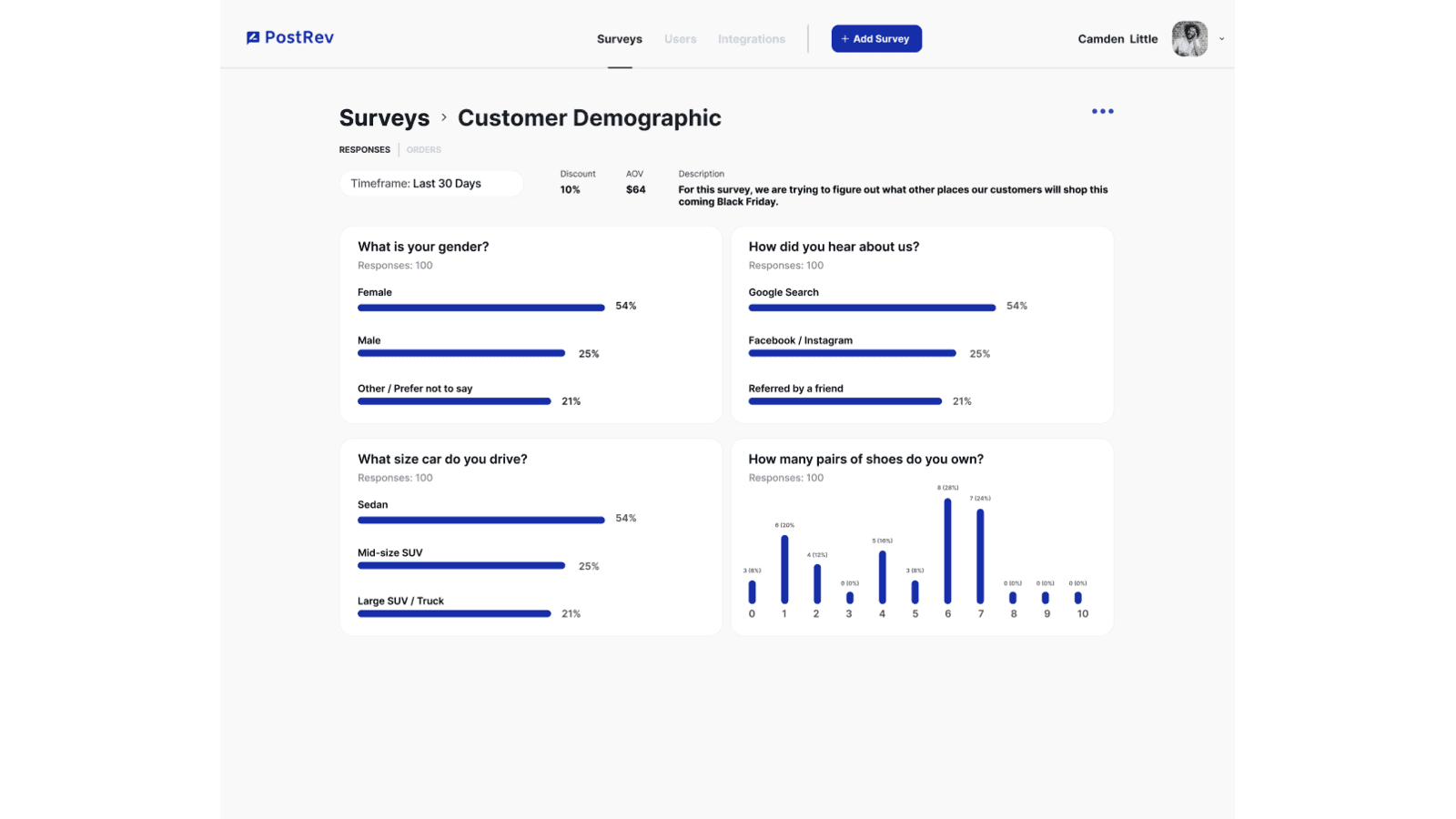Viewport: 1456px width, 819px height.
Task: Expand the user account dropdown arrow
Action: (x=1221, y=39)
